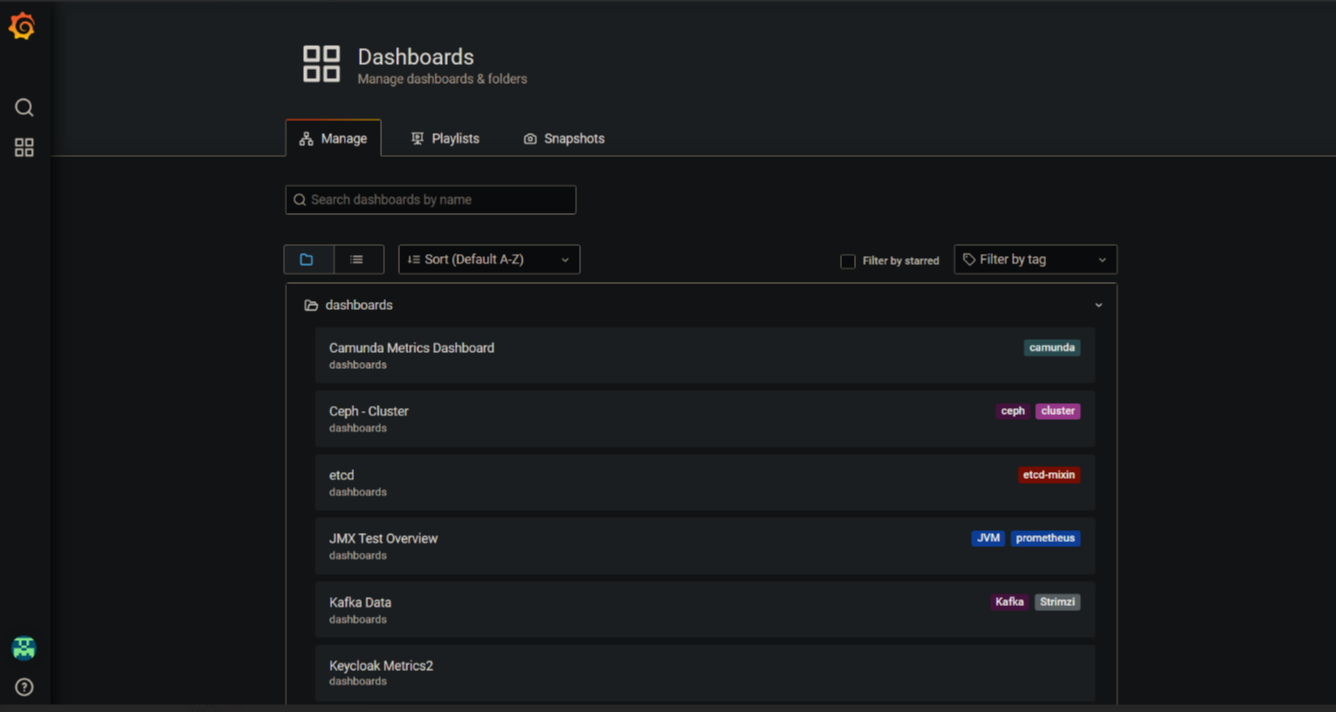Viewport: 1337px width, 713px height.
Task: Open the sidebar search icon
Action: [x=24, y=107]
